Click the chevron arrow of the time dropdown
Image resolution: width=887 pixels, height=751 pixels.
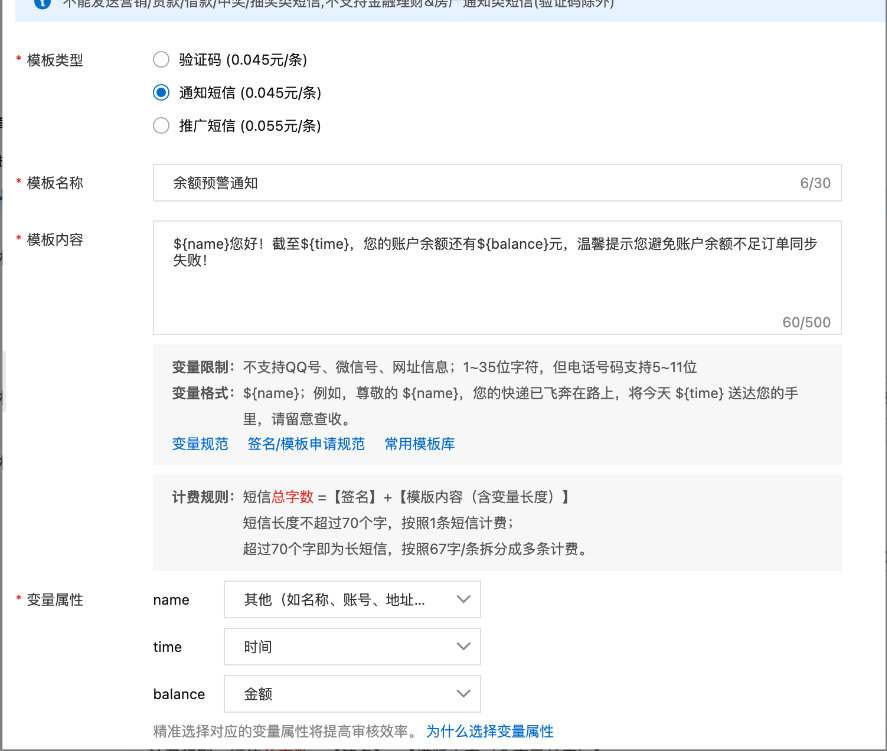[462, 647]
